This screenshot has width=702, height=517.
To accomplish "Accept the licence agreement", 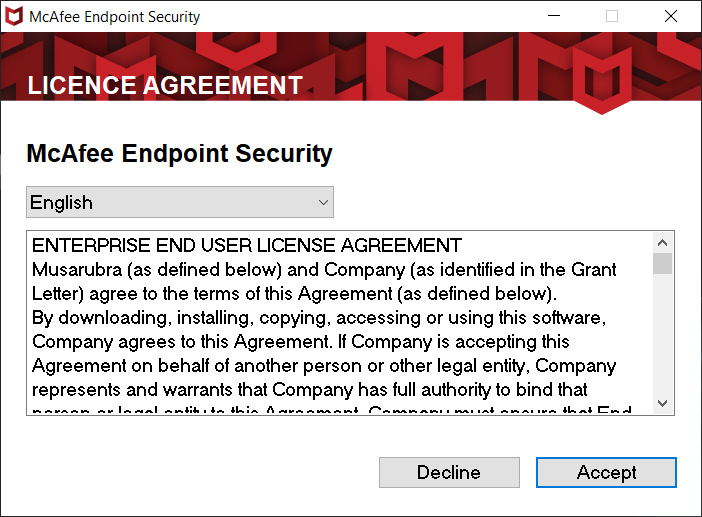I will [x=606, y=472].
